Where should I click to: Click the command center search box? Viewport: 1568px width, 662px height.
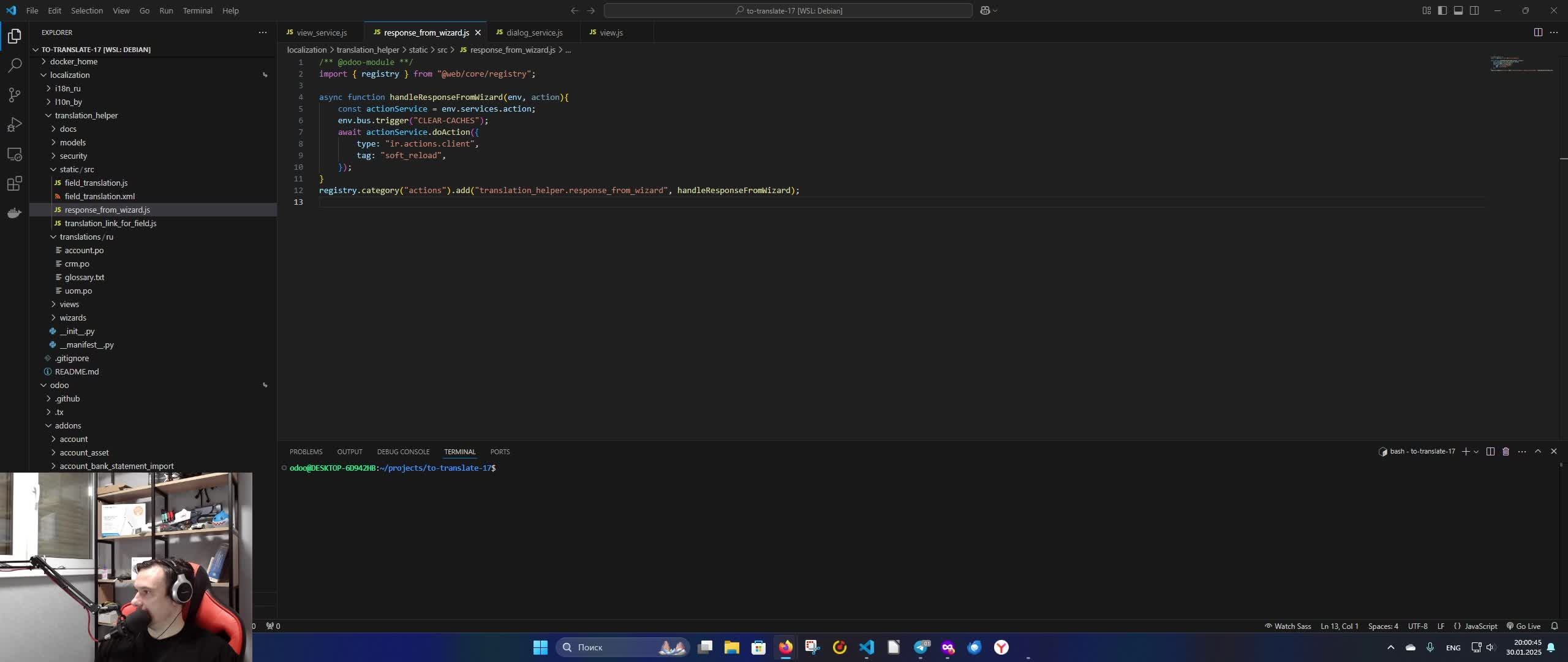pos(788,10)
